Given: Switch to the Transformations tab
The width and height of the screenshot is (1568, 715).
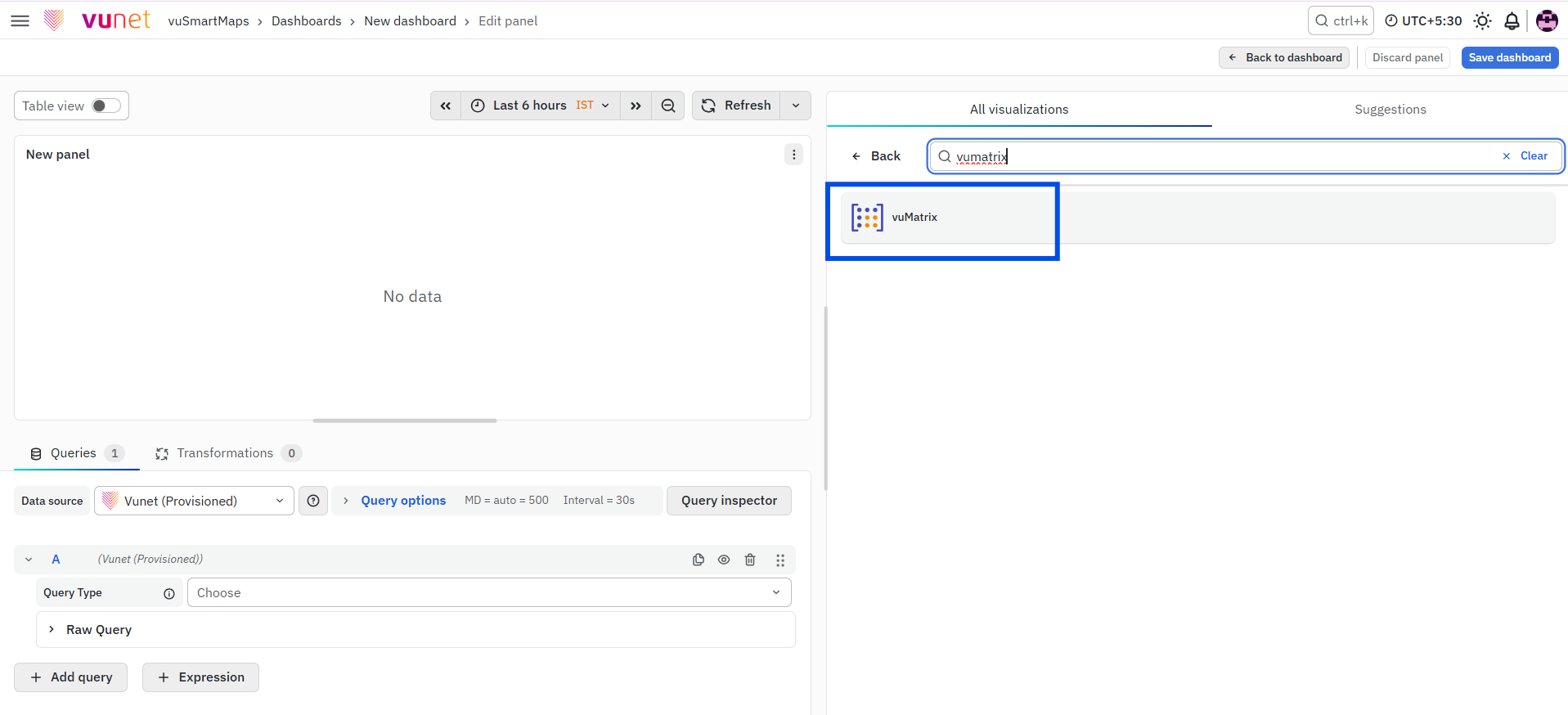Looking at the screenshot, I should pyautogui.click(x=228, y=453).
